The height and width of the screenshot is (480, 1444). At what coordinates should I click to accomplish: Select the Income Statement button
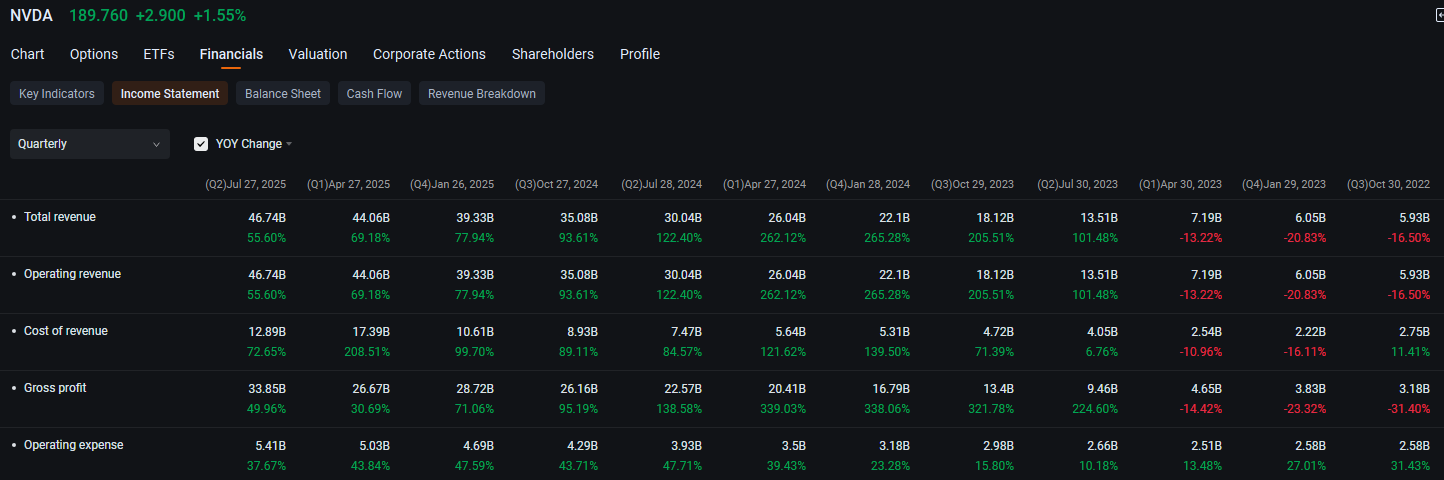[170, 94]
